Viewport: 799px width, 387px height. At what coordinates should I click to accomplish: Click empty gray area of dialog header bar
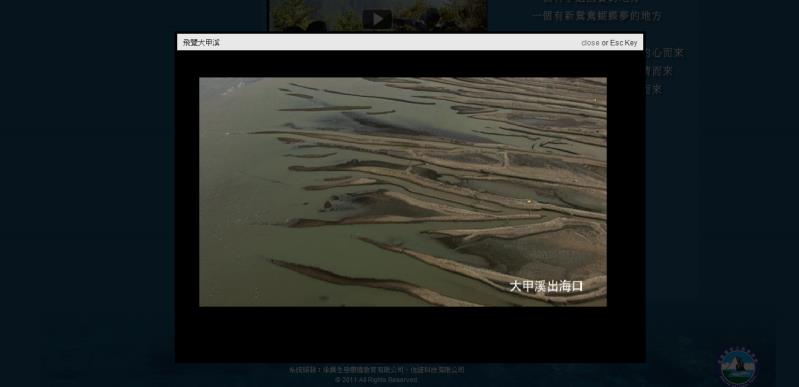pyautogui.click(x=397, y=43)
